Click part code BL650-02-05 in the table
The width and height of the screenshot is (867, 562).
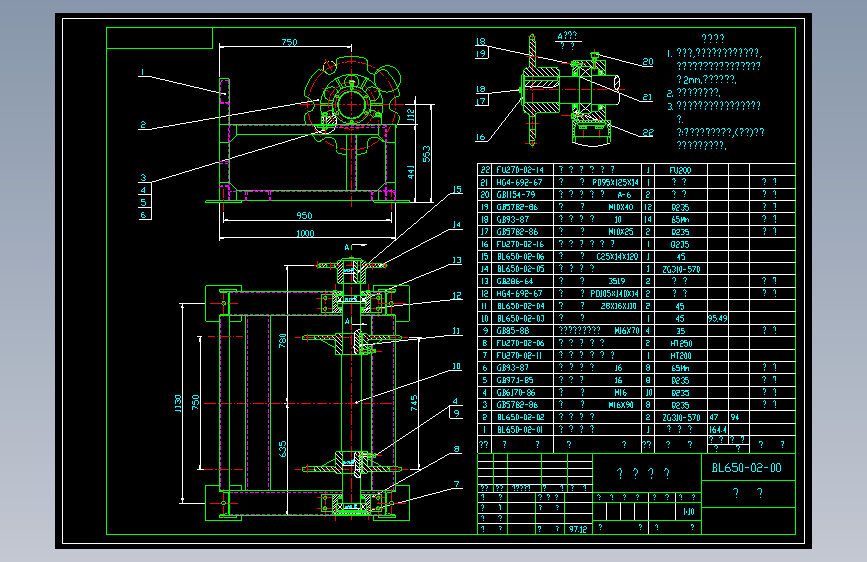click(x=520, y=269)
